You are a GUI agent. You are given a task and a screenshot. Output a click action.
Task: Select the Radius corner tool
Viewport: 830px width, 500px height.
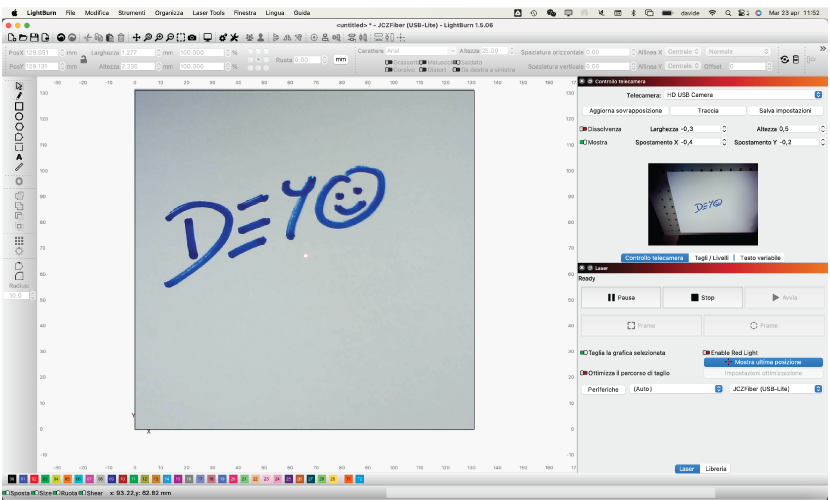(x=19, y=276)
